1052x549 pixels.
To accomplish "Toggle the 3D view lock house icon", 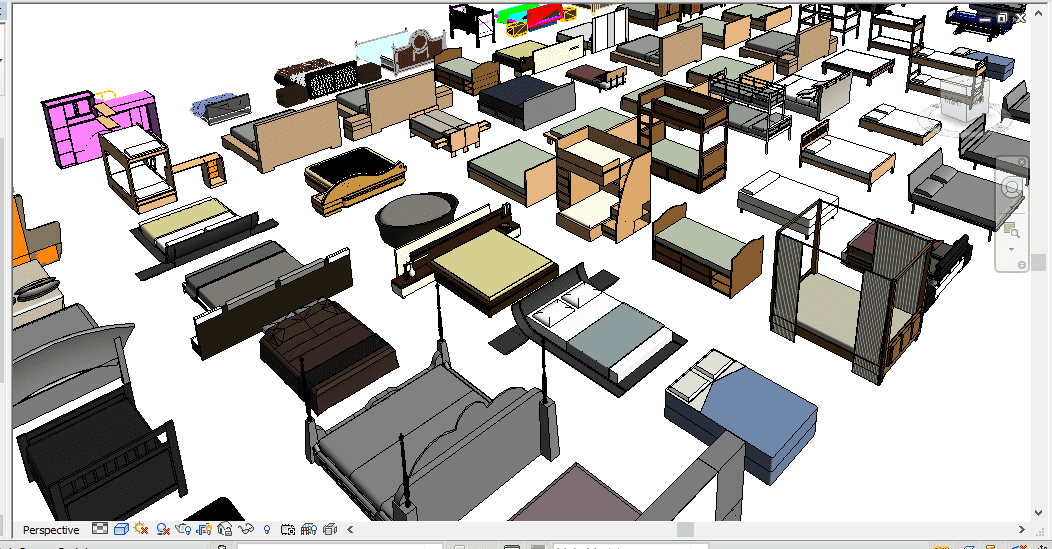I will (225, 529).
